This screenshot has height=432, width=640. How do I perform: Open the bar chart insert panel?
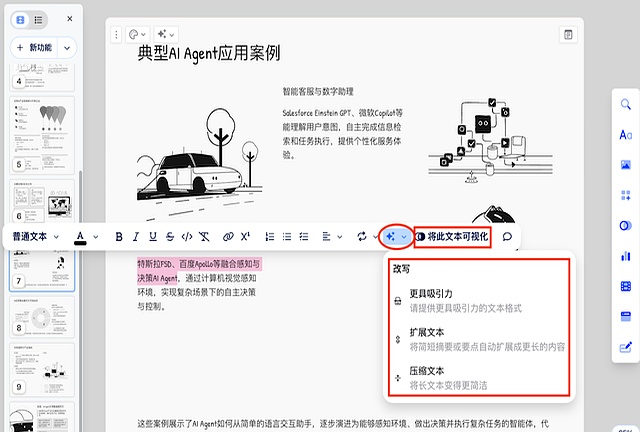[x=626, y=256]
